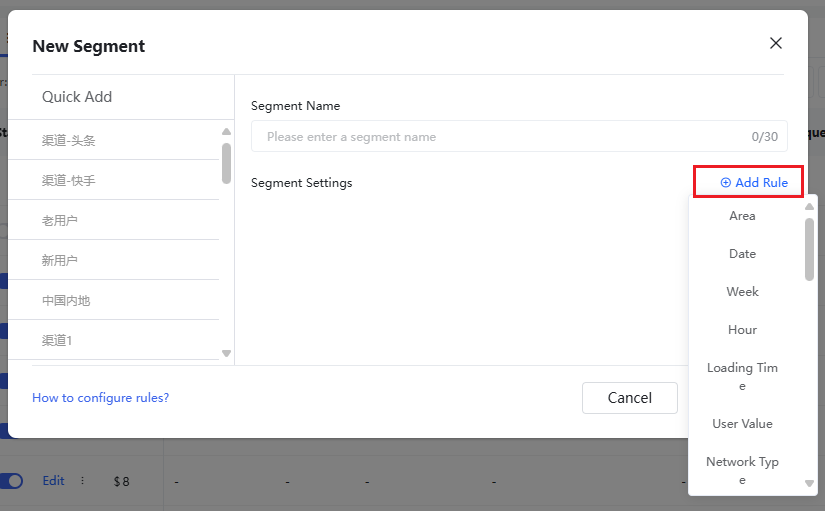Close the New Segment dialog

(775, 44)
